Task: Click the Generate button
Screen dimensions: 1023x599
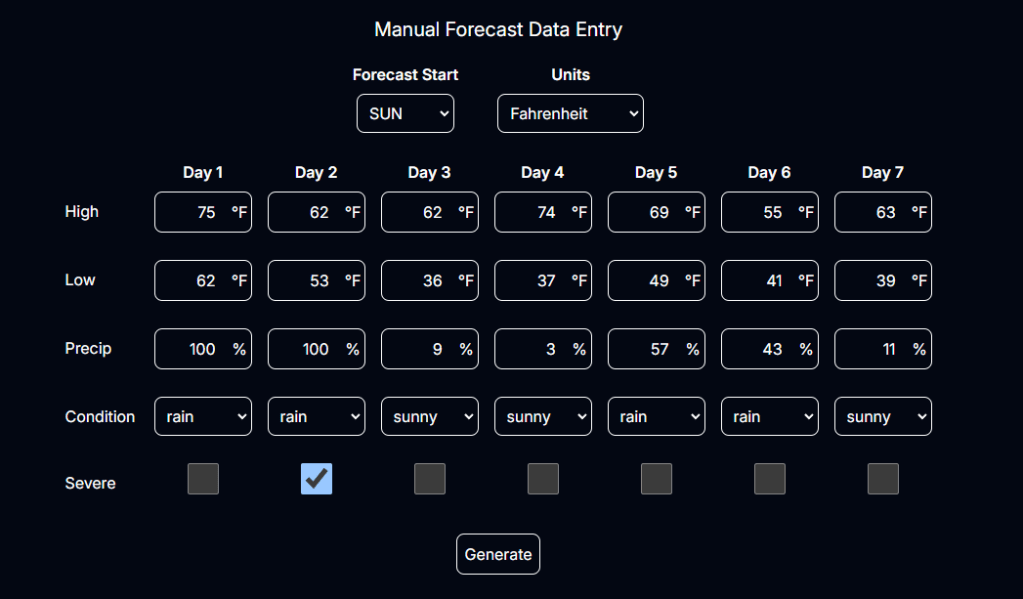Action: tap(498, 554)
